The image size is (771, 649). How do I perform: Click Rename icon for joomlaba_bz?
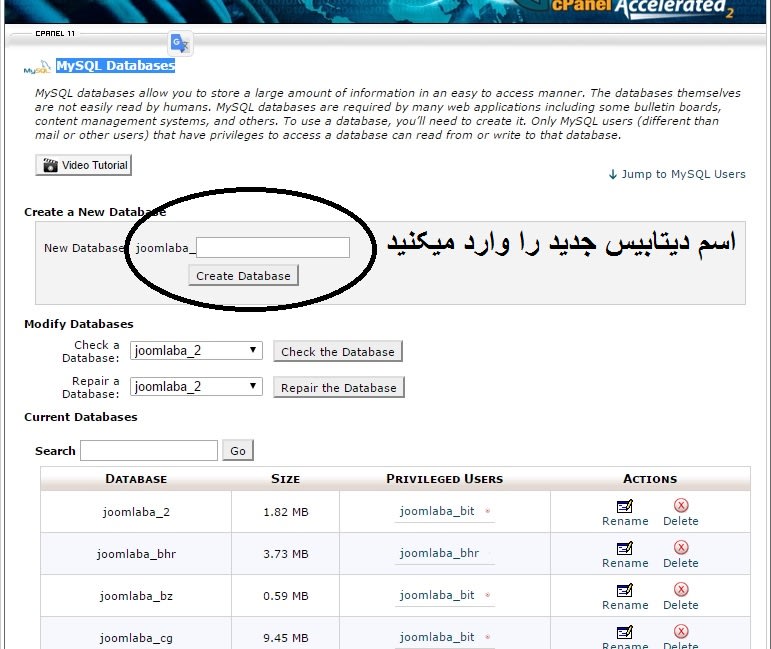tap(624, 590)
